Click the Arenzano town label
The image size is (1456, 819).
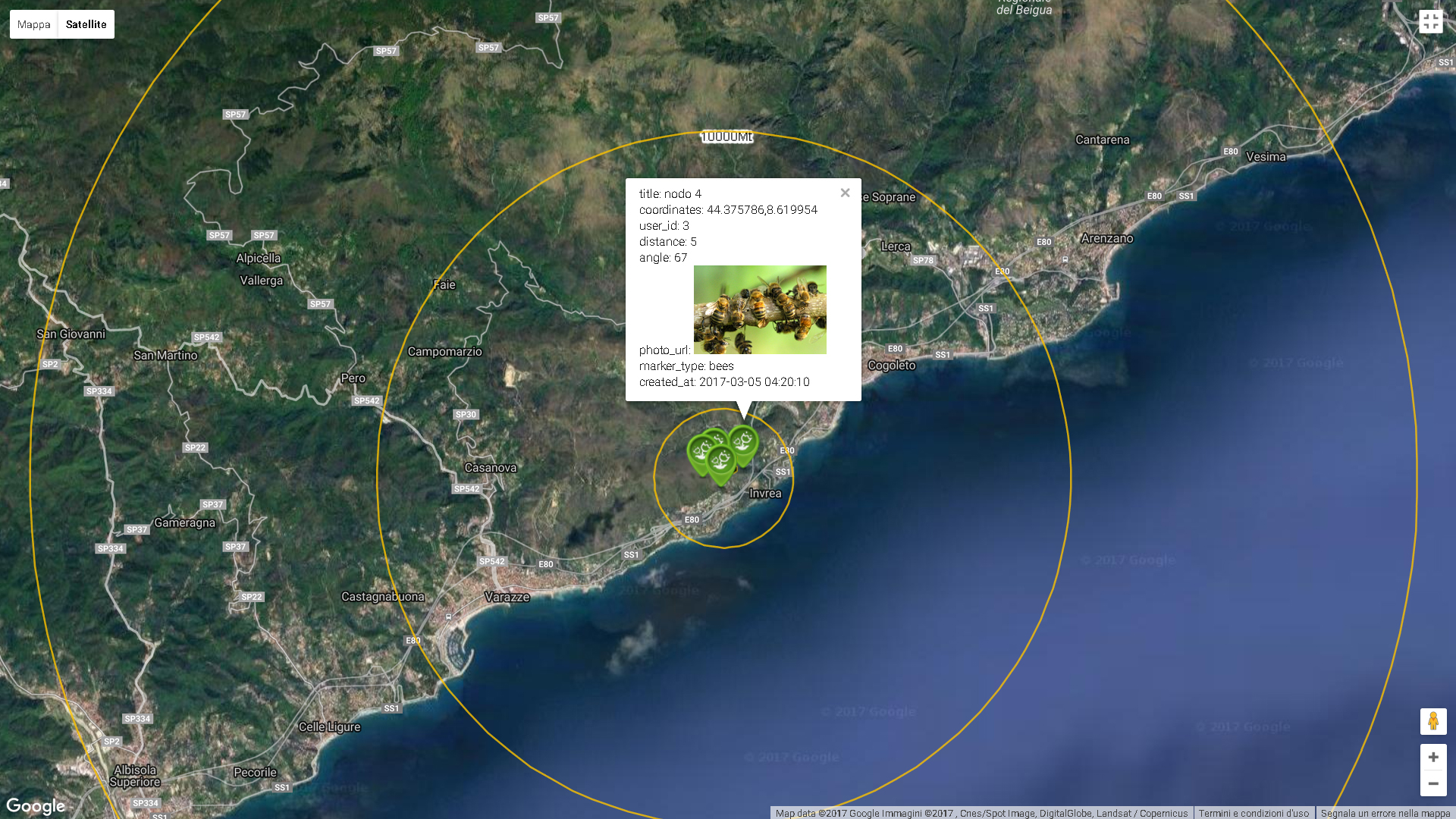pos(1107,238)
